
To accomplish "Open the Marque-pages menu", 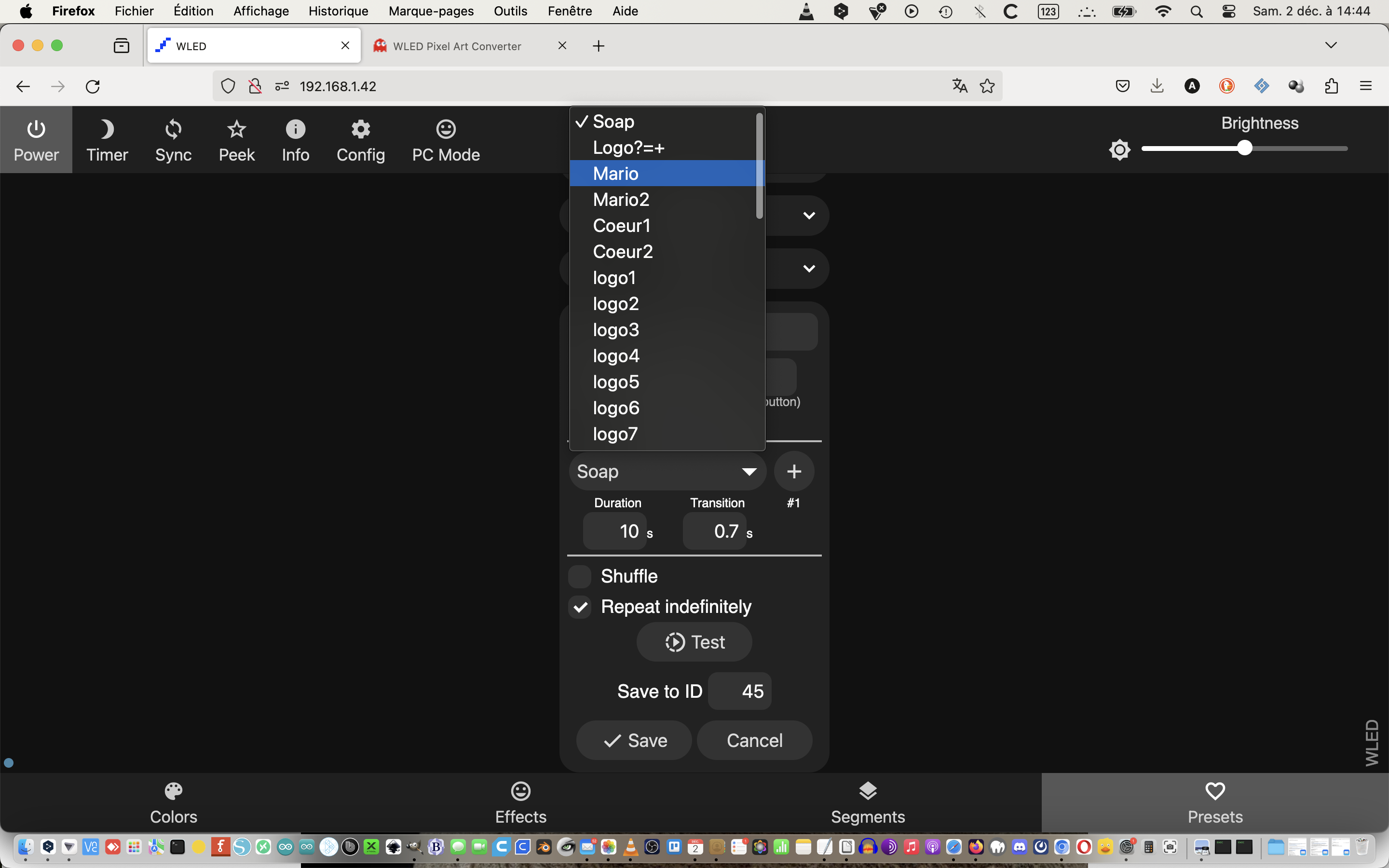I will point(431,11).
